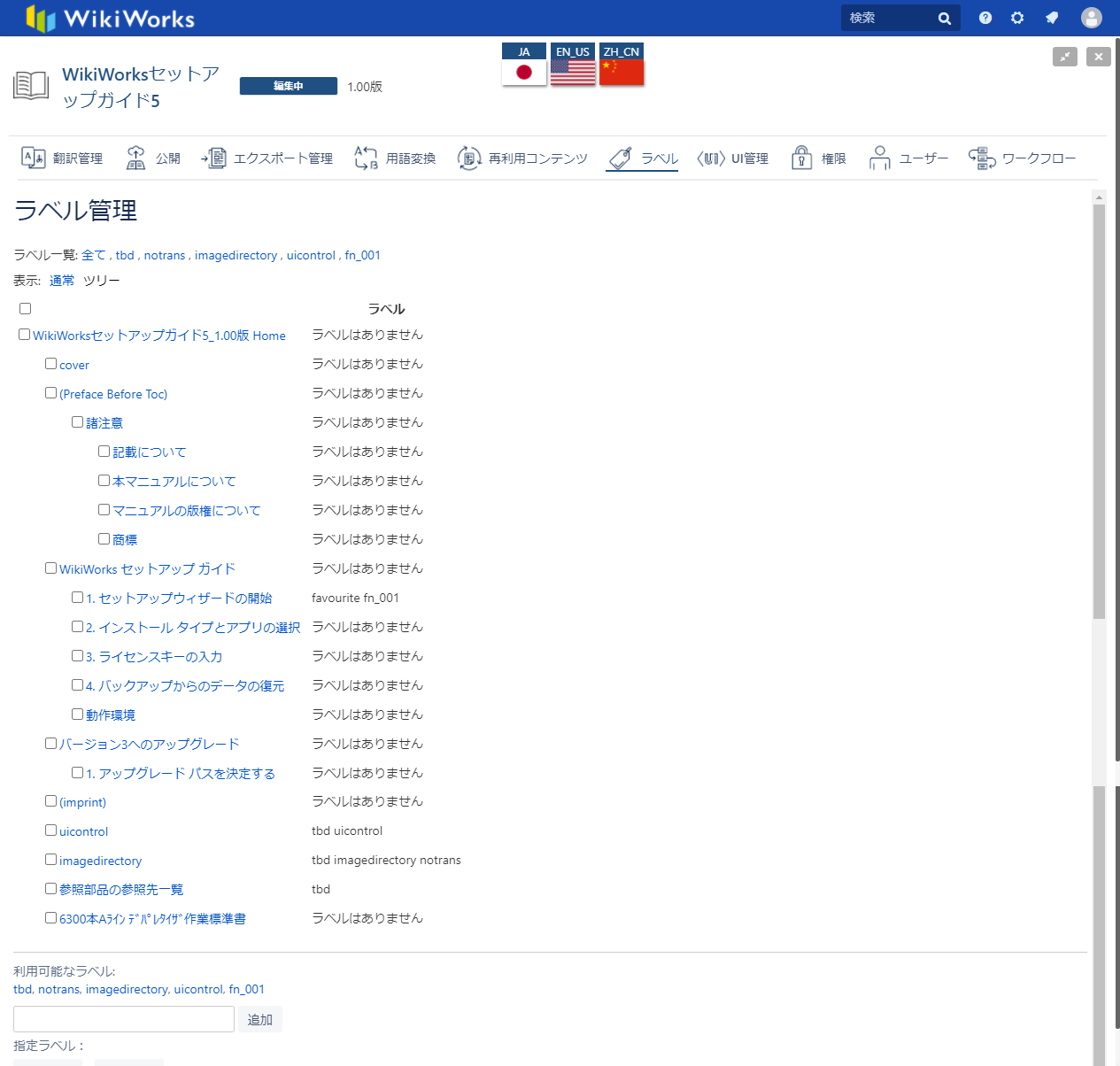Click the new label text field
Viewport: 1120px width, 1066px height.
[x=124, y=1019]
